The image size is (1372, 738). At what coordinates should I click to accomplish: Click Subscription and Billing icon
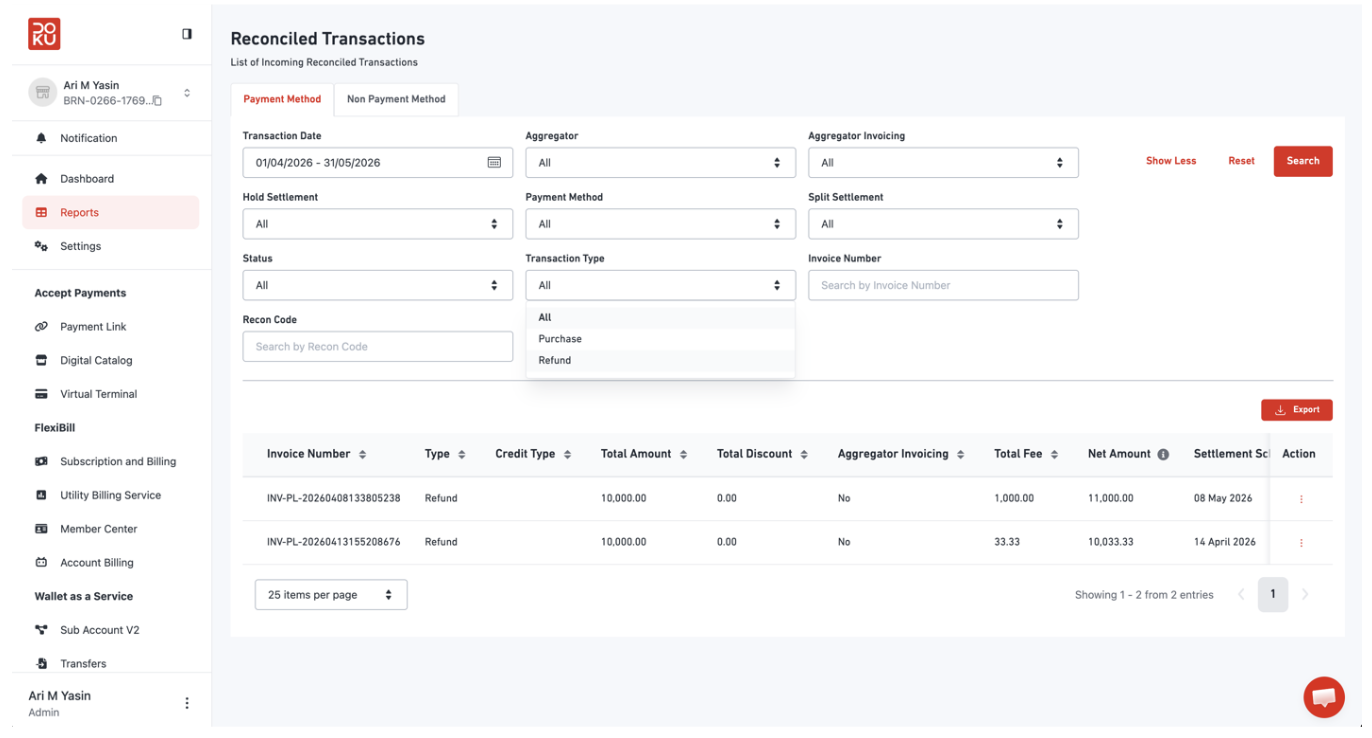click(x=41, y=462)
